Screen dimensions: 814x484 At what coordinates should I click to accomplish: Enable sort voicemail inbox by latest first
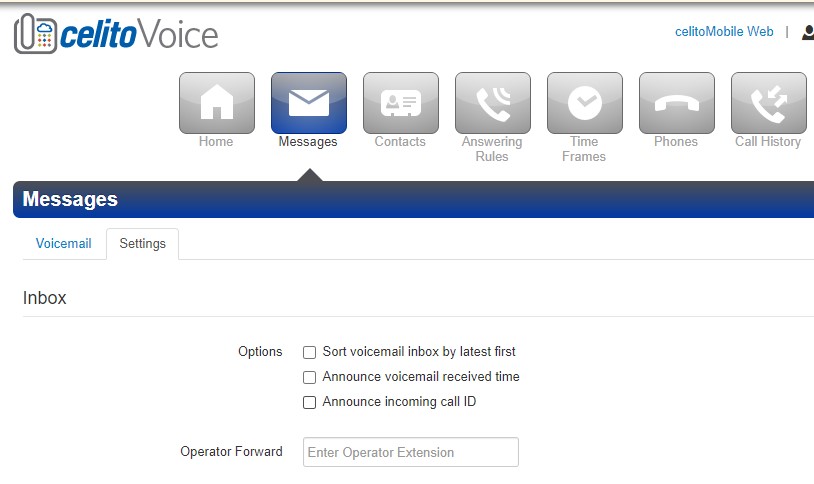(309, 353)
